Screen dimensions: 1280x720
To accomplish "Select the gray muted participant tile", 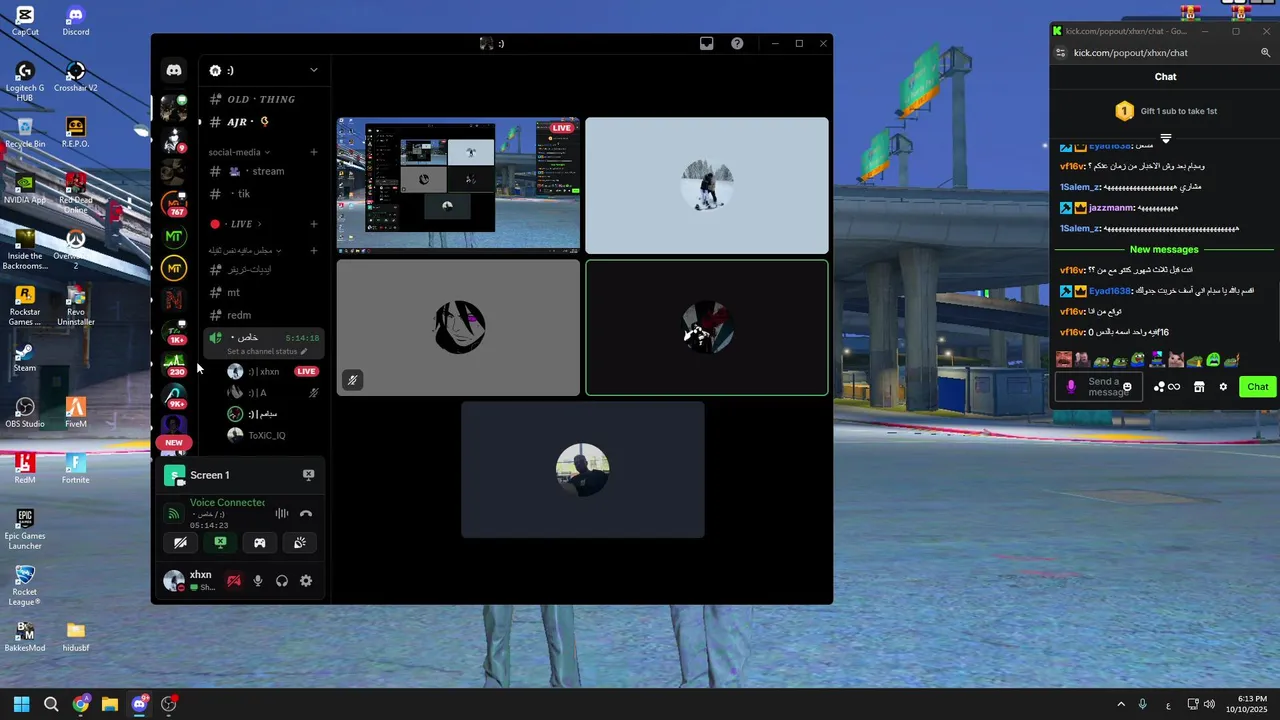I will [x=458, y=328].
